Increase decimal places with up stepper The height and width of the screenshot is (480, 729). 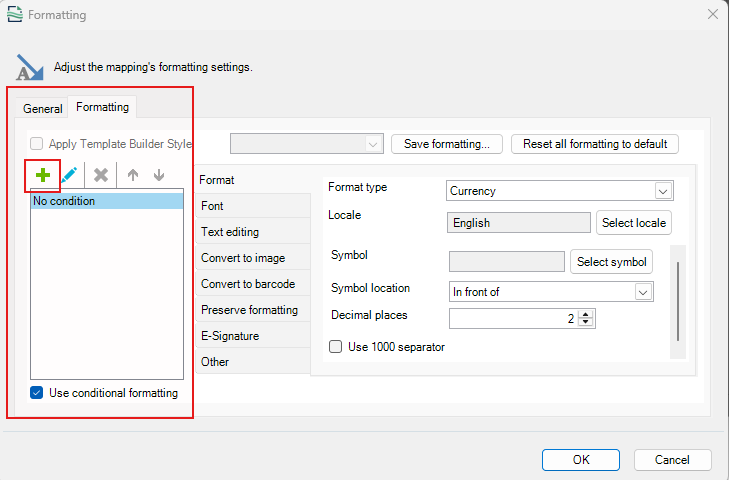coord(586,315)
